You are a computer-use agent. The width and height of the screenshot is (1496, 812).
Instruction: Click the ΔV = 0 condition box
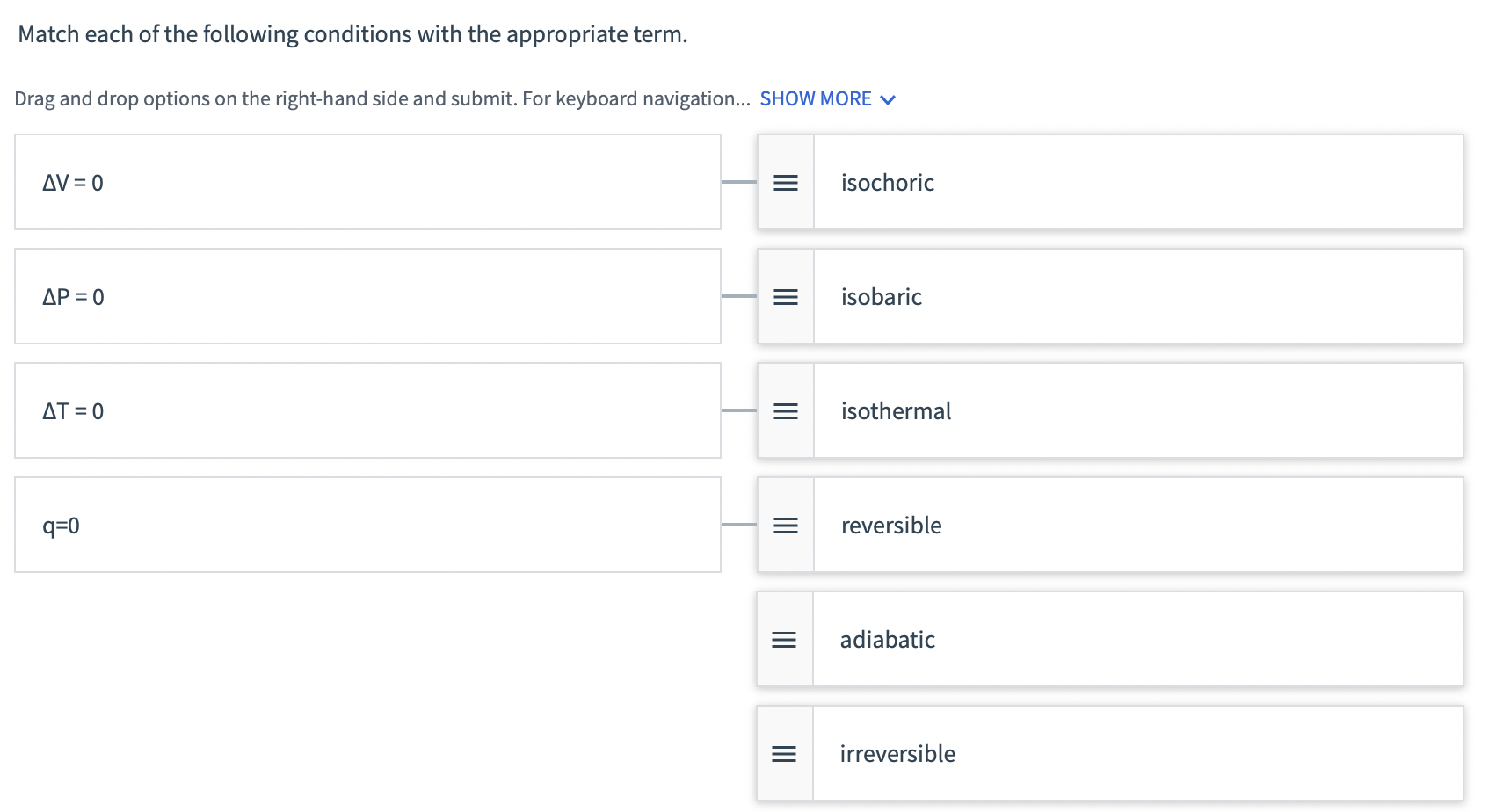[x=367, y=182]
